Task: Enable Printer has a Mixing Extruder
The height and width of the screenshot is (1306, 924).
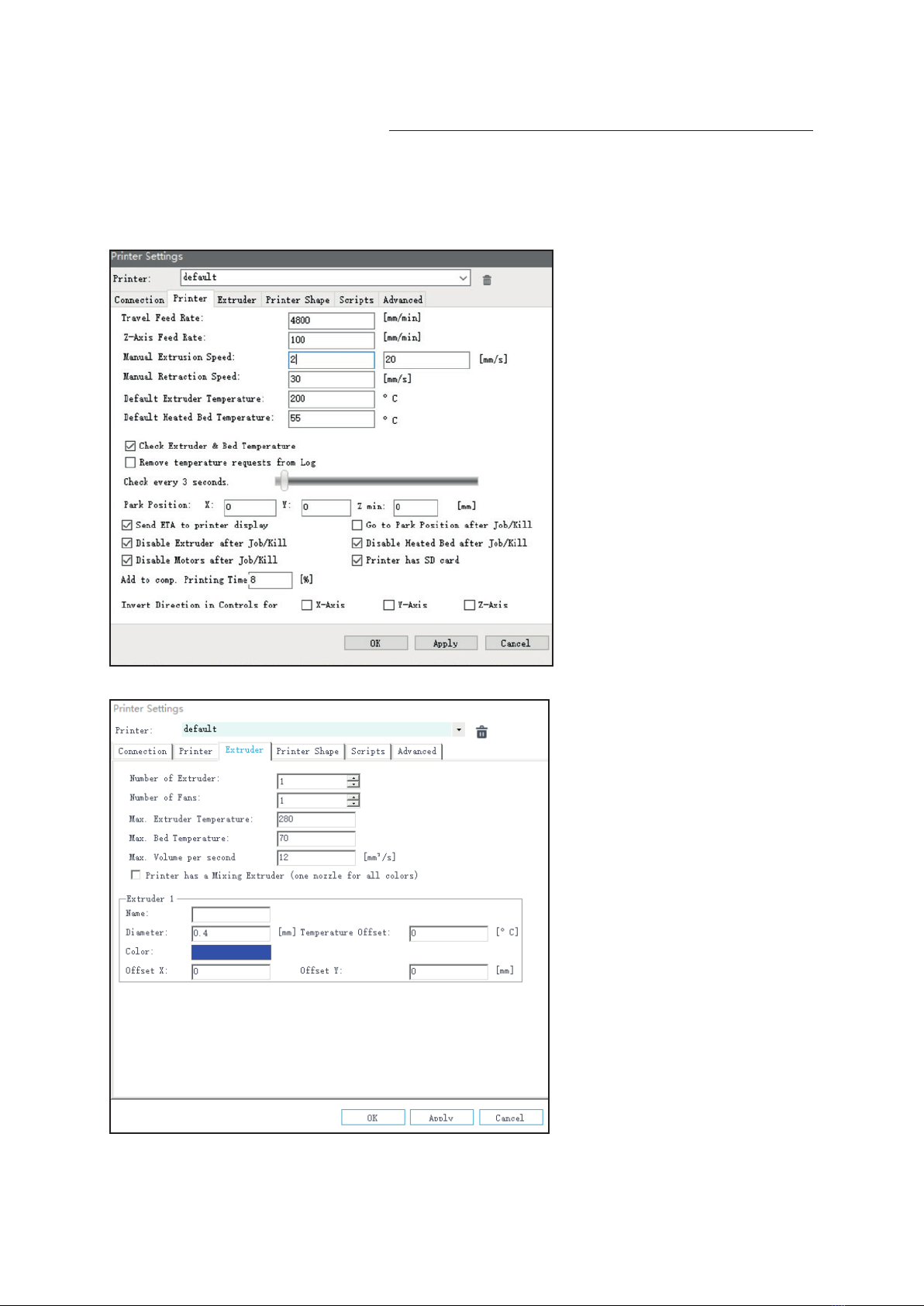Action: [136, 875]
